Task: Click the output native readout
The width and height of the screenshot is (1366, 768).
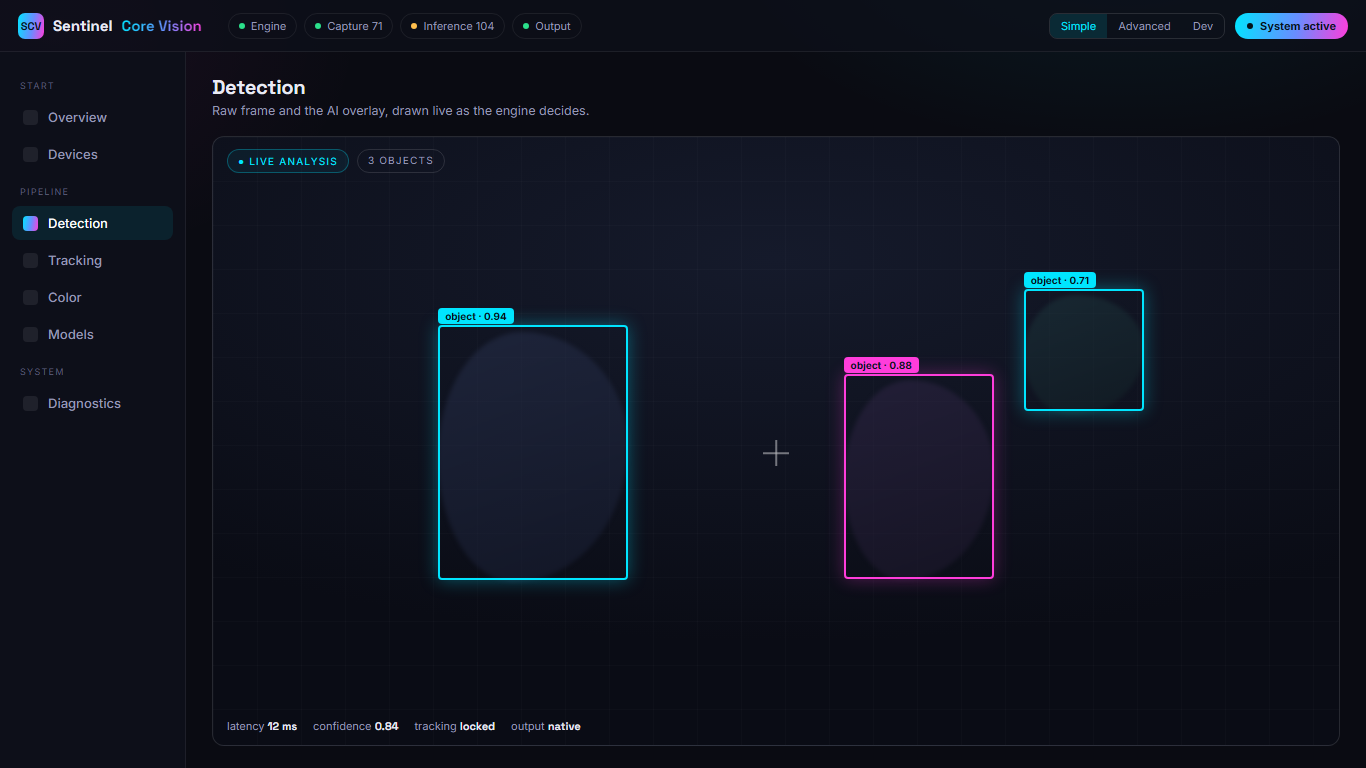Action: click(546, 726)
